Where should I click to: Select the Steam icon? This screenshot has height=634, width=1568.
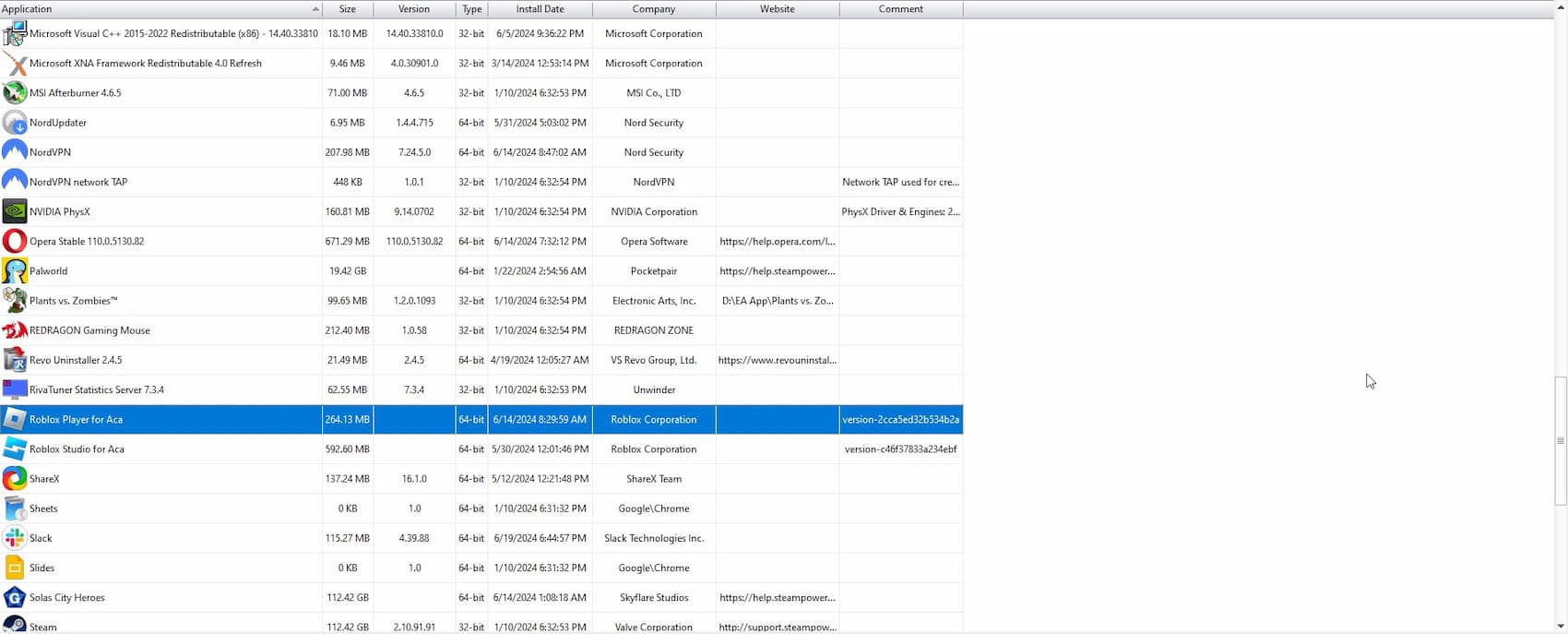pos(15,625)
